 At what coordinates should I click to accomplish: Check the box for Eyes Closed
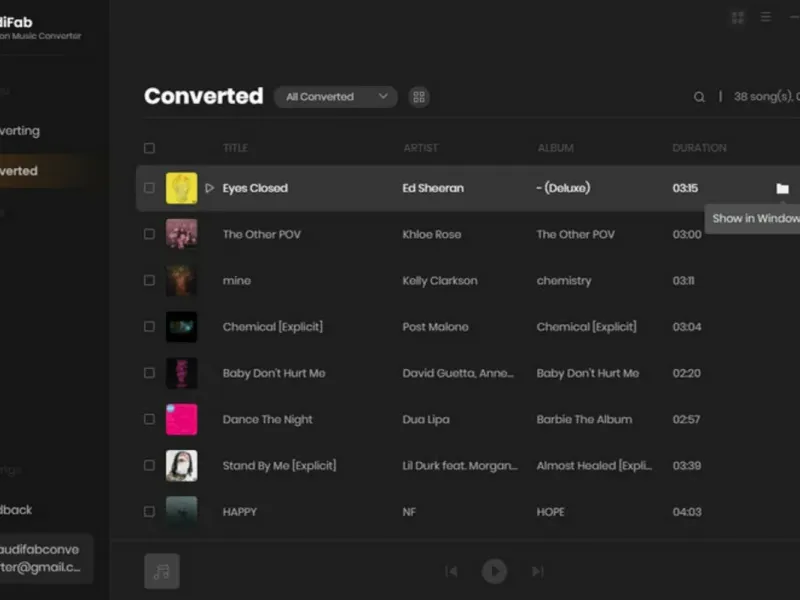pos(149,188)
